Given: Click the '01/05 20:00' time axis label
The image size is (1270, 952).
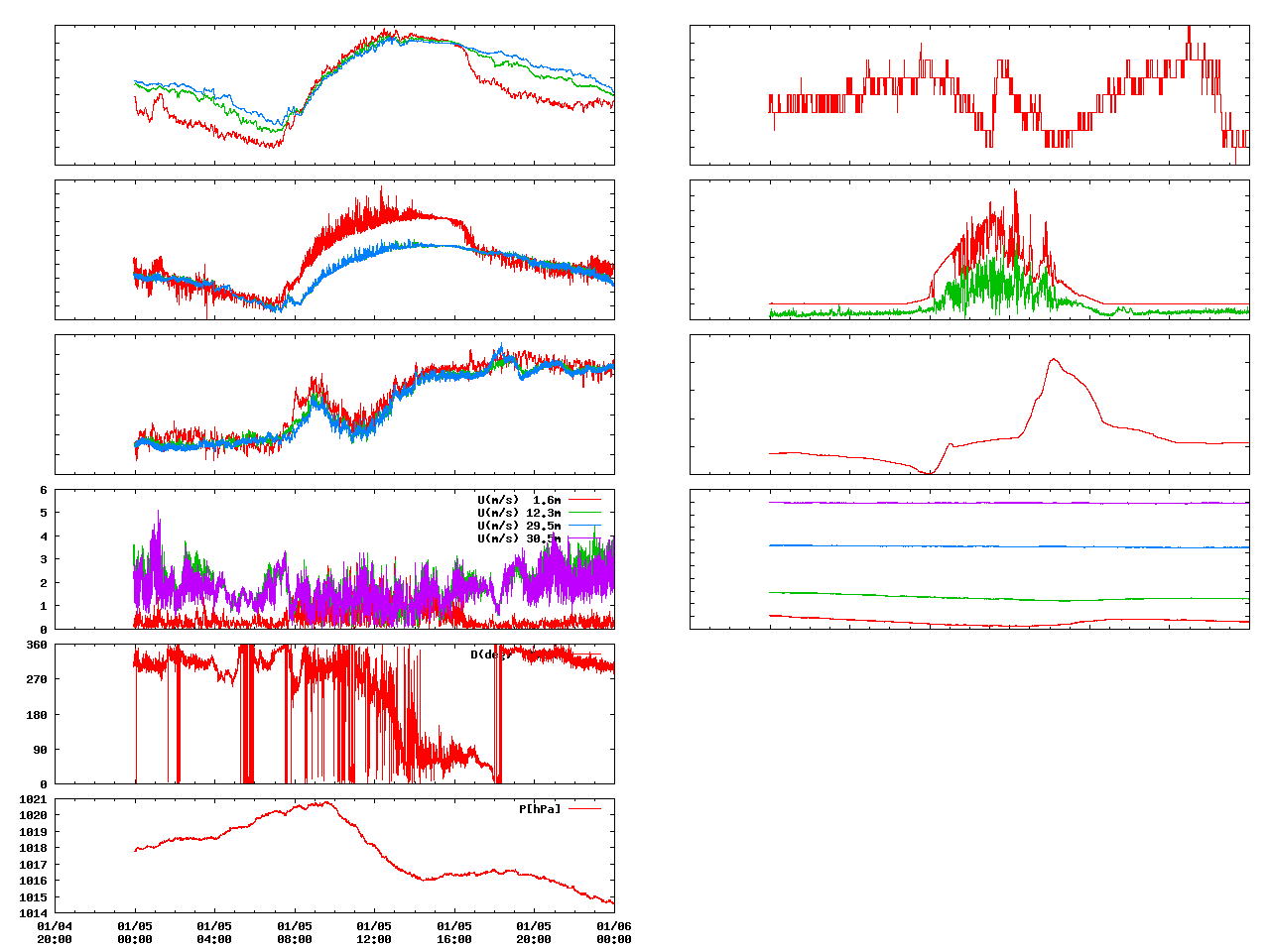Looking at the screenshot, I should tap(534, 933).
